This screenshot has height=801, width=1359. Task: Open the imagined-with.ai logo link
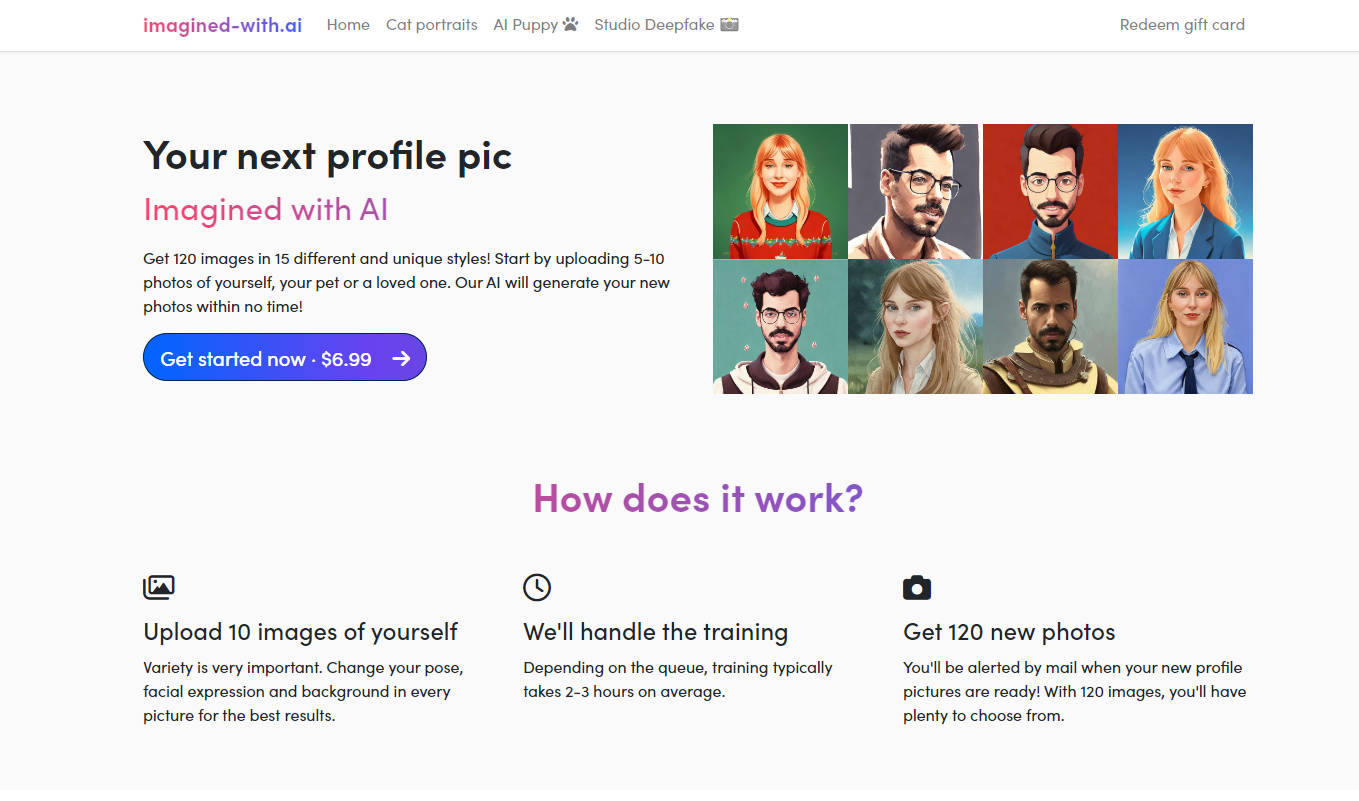tap(222, 25)
